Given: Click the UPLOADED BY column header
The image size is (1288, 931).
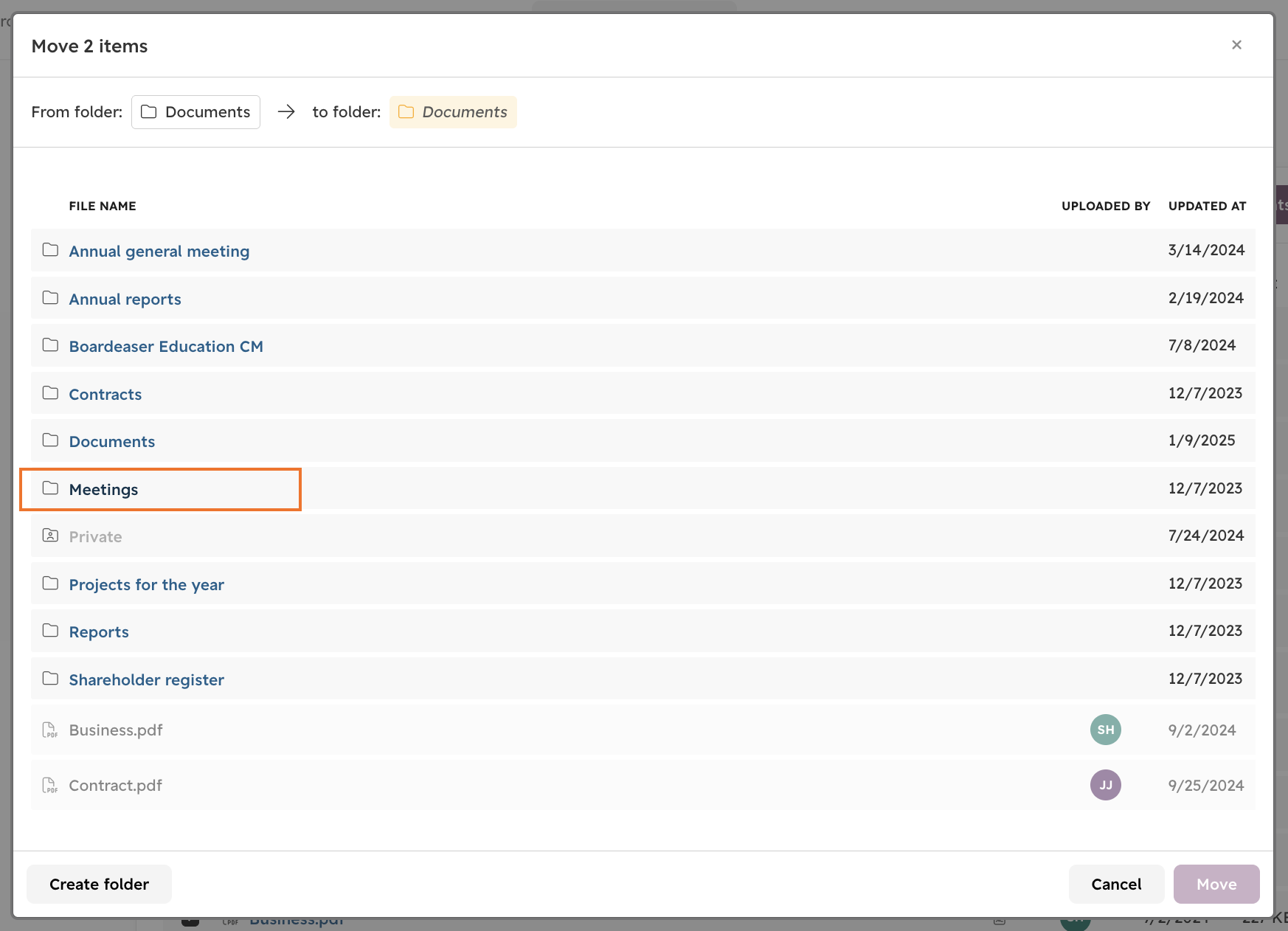Looking at the screenshot, I should 1106,207.
